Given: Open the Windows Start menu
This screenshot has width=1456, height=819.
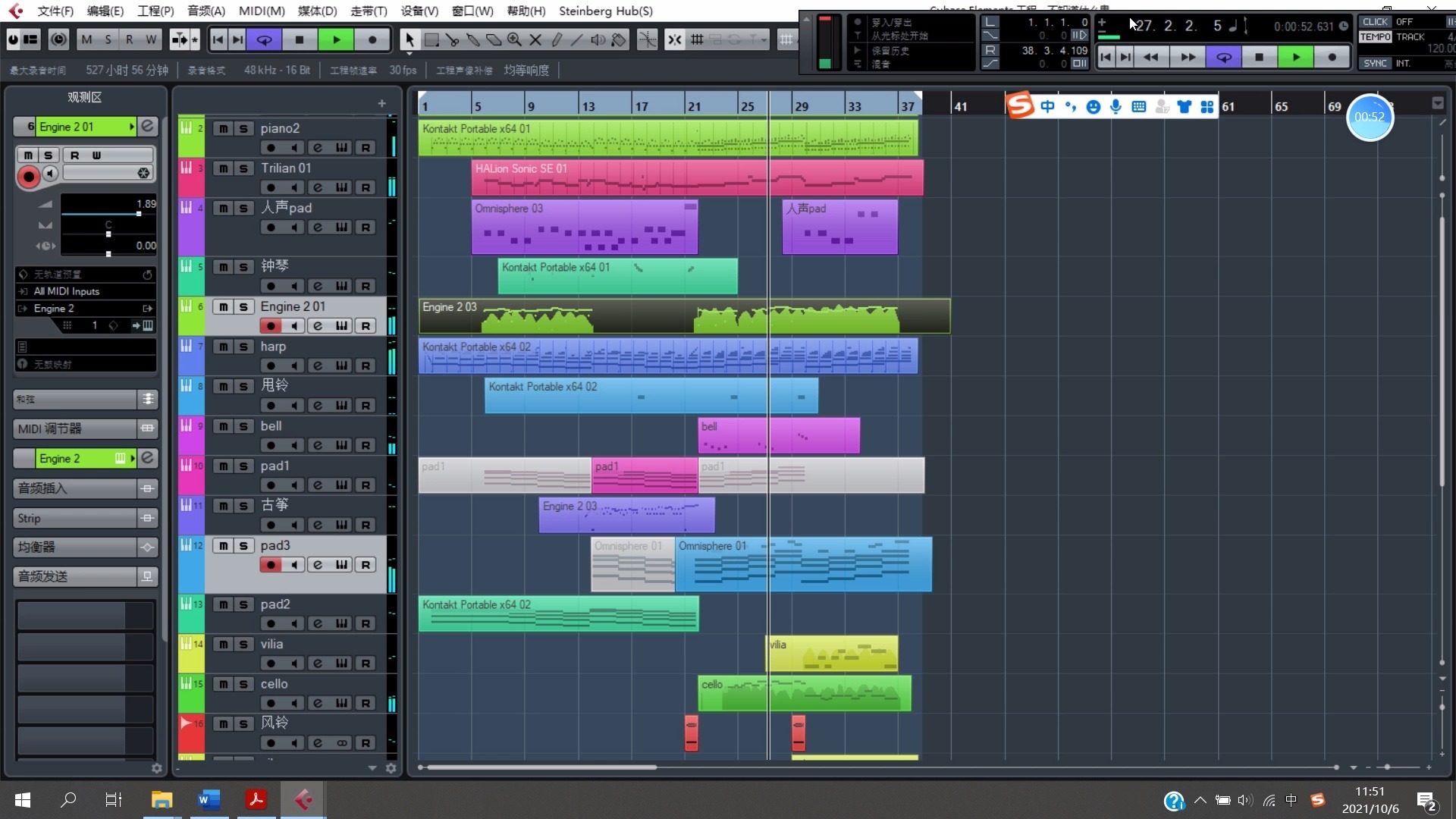Looking at the screenshot, I should 23,799.
